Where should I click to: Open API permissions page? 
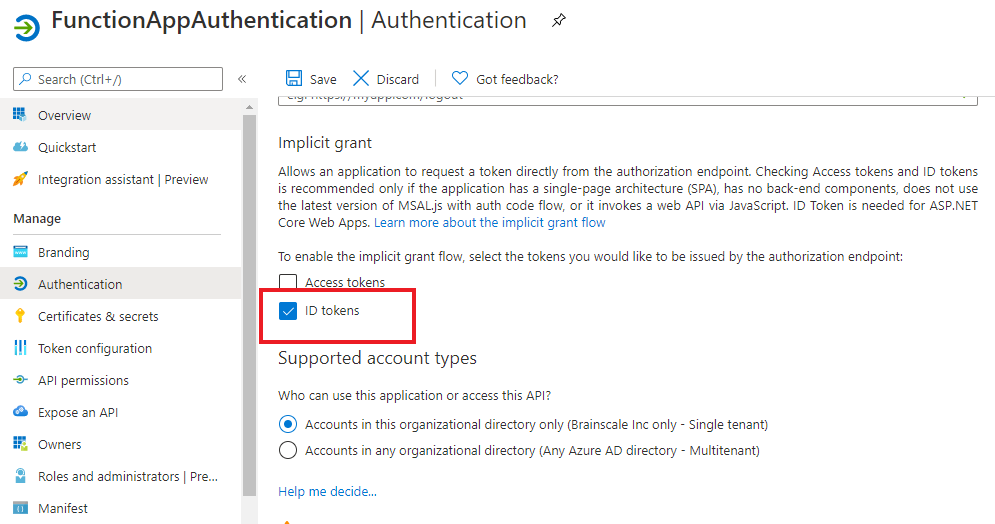(x=121, y=379)
